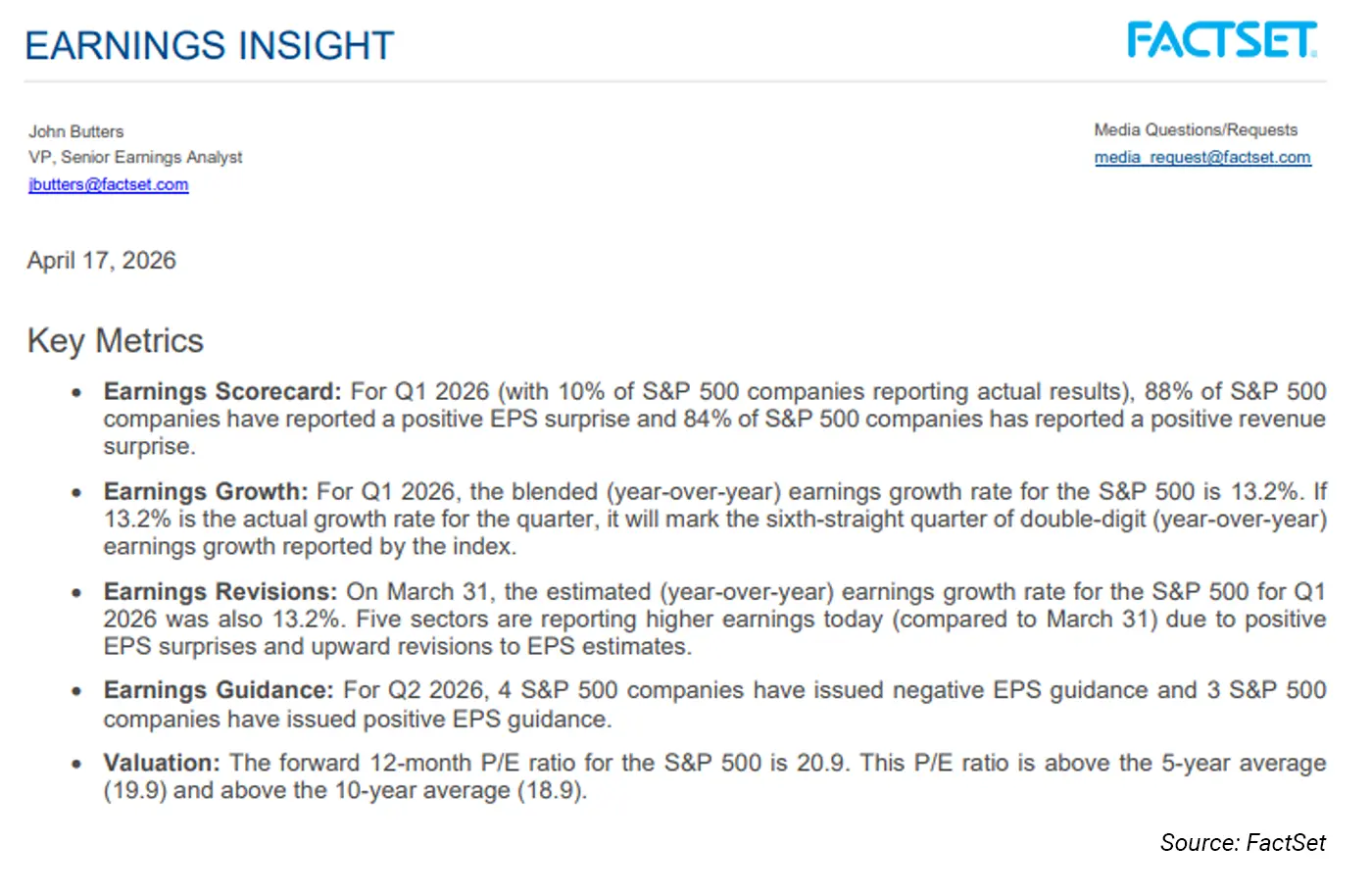Click the bold Earnings Guidance label
1372x895 pixels.
click(x=219, y=691)
